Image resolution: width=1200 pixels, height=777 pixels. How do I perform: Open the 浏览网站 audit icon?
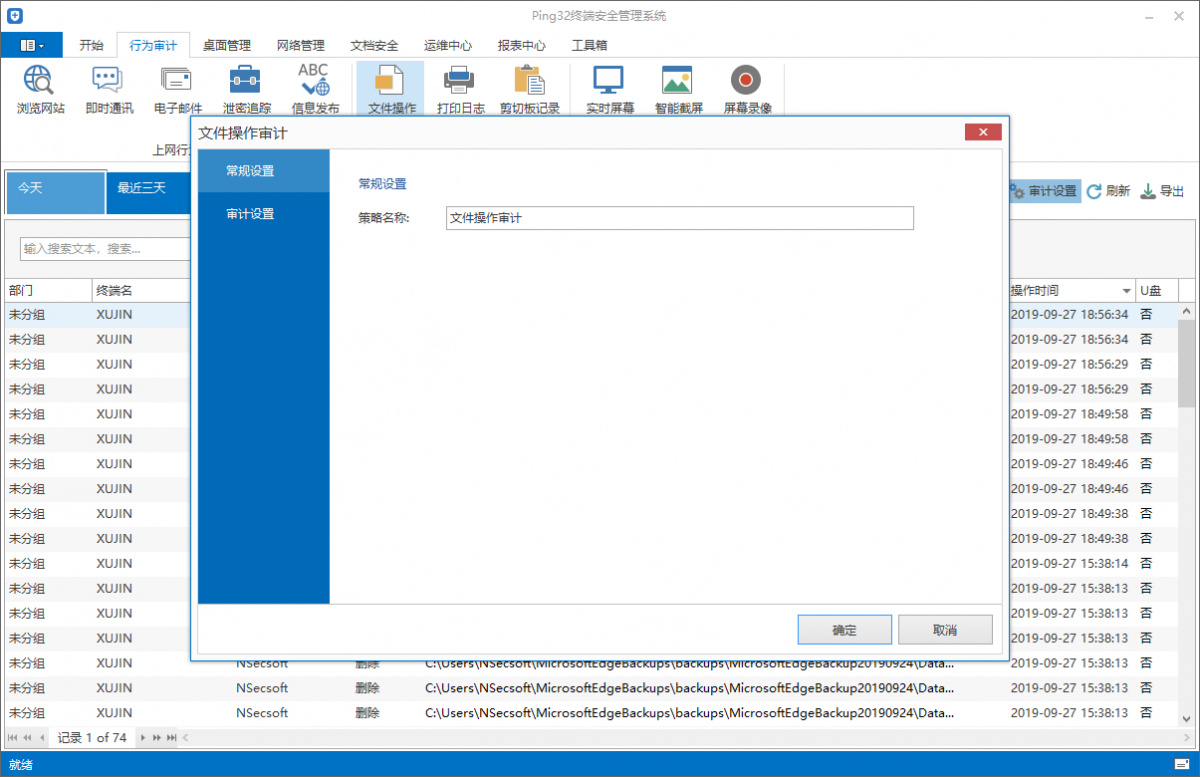(40, 90)
